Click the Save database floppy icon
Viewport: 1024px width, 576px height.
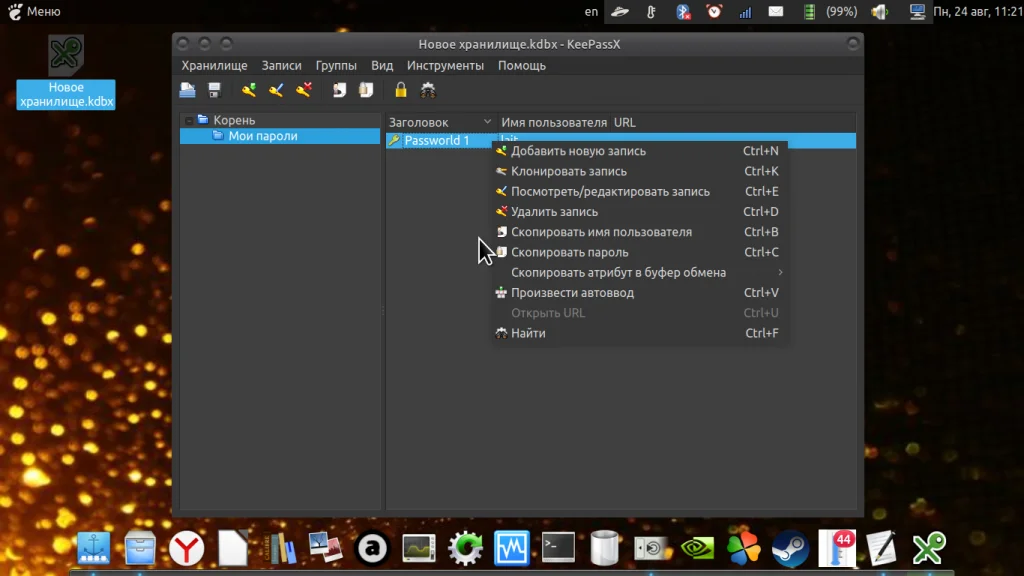tap(214, 90)
